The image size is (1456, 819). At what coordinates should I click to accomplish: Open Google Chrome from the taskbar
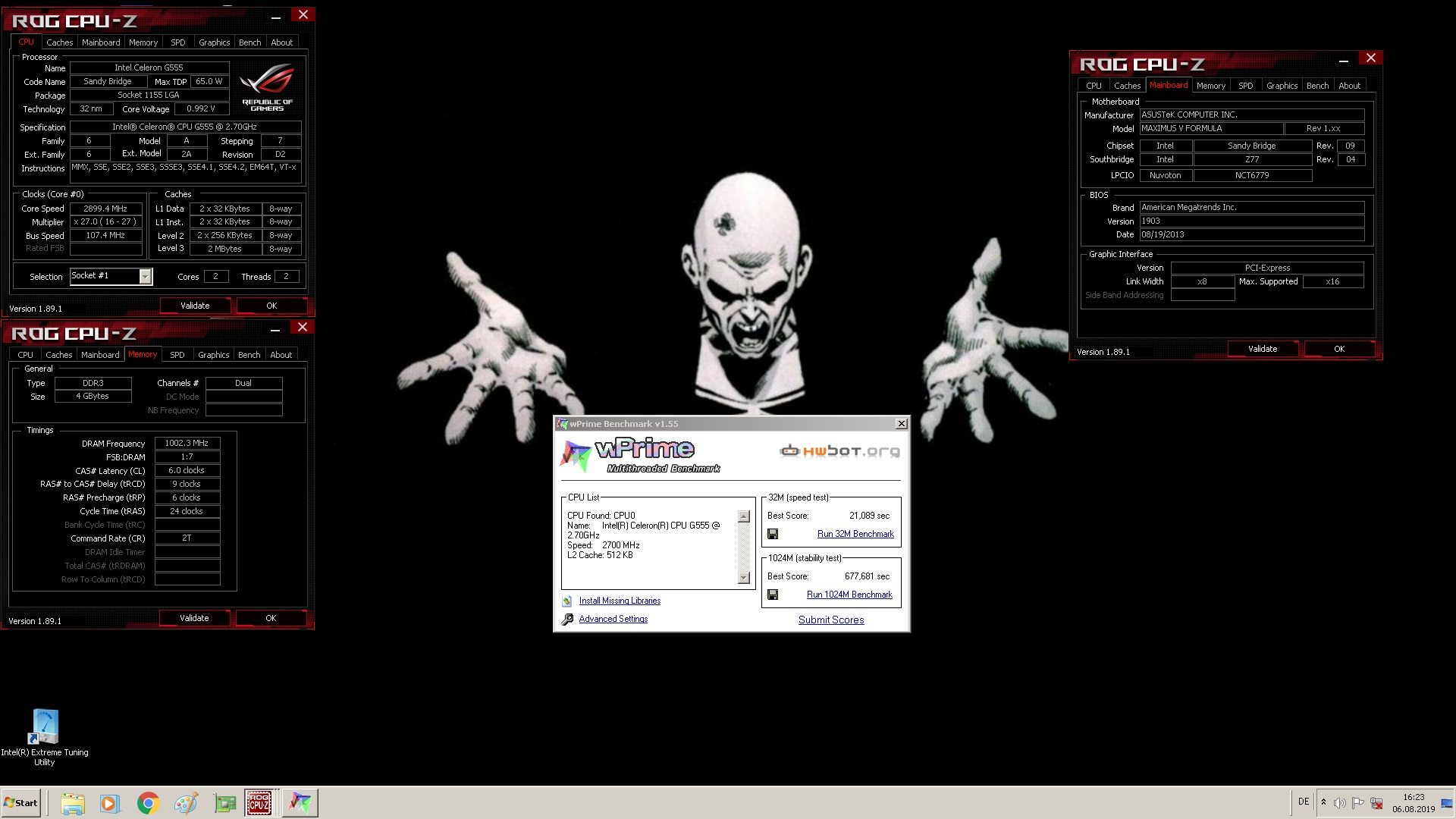(x=148, y=803)
